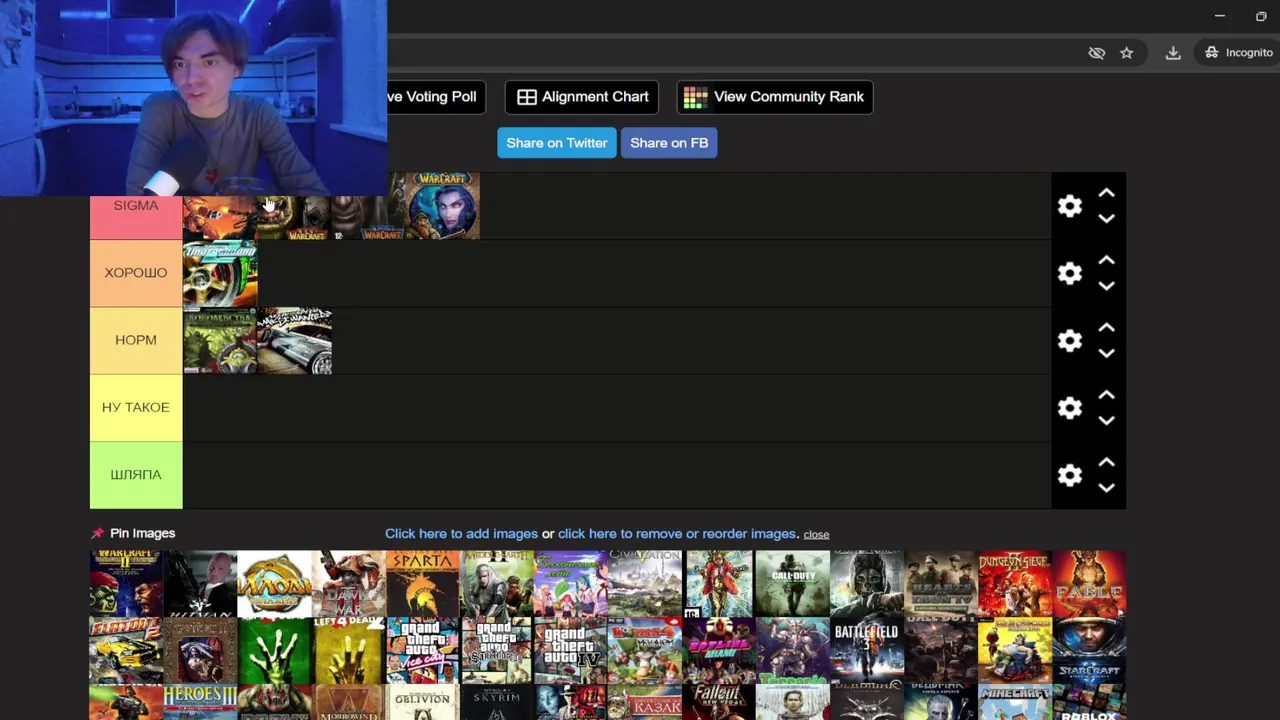
Task: Share tier list on Twitter
Action: pyautogui.click(x=557, y=143)
